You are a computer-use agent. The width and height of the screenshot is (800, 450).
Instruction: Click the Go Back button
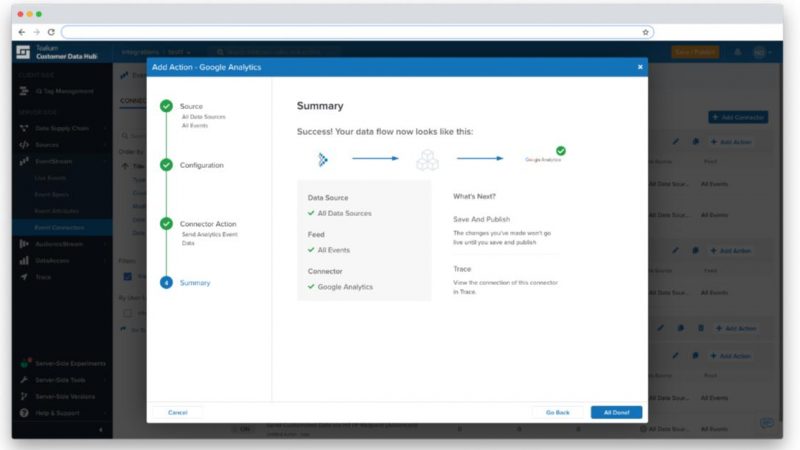click(557, 412)
